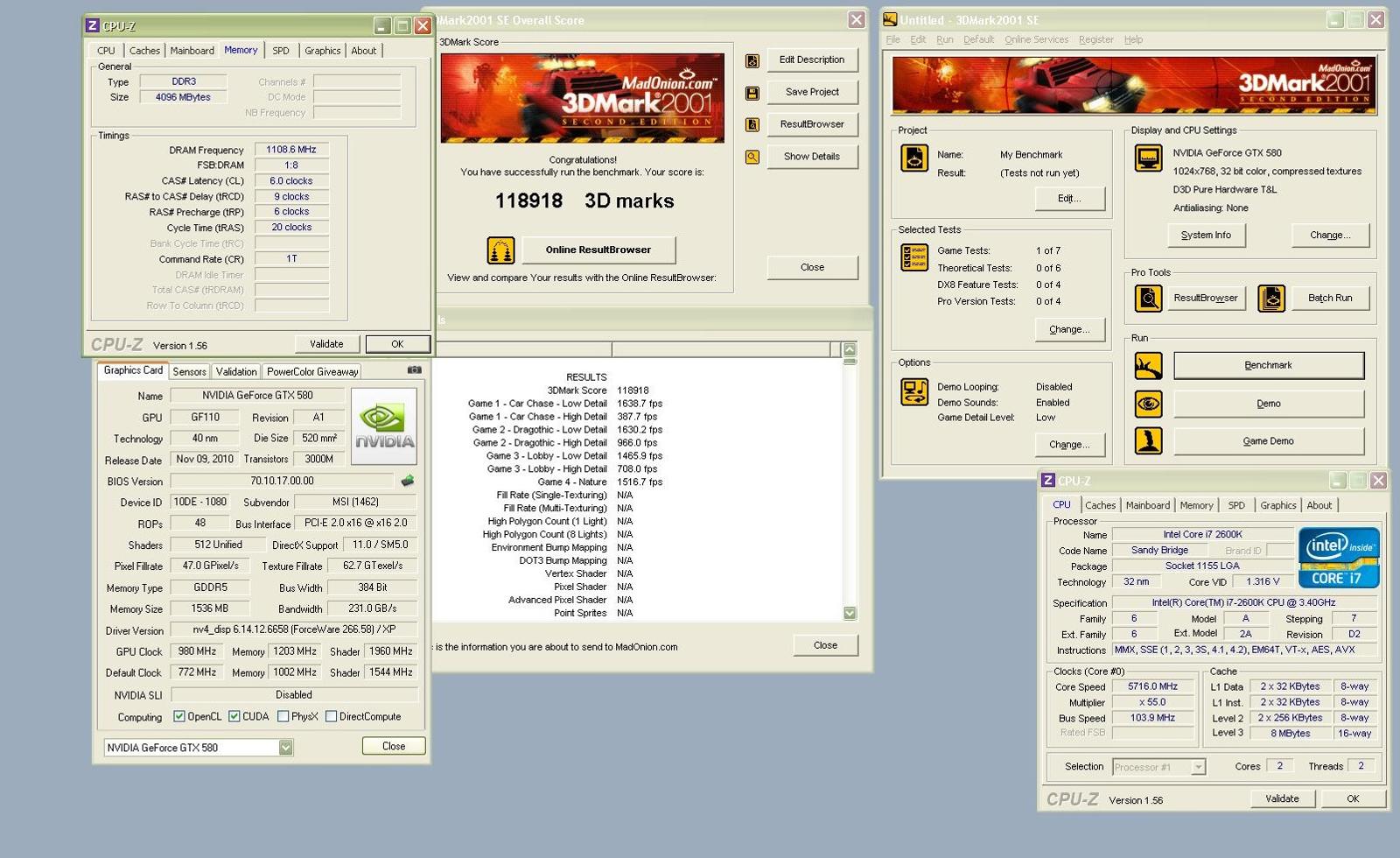Switch to SPD tab in CPU-Z Memory window

pos(281,51)
